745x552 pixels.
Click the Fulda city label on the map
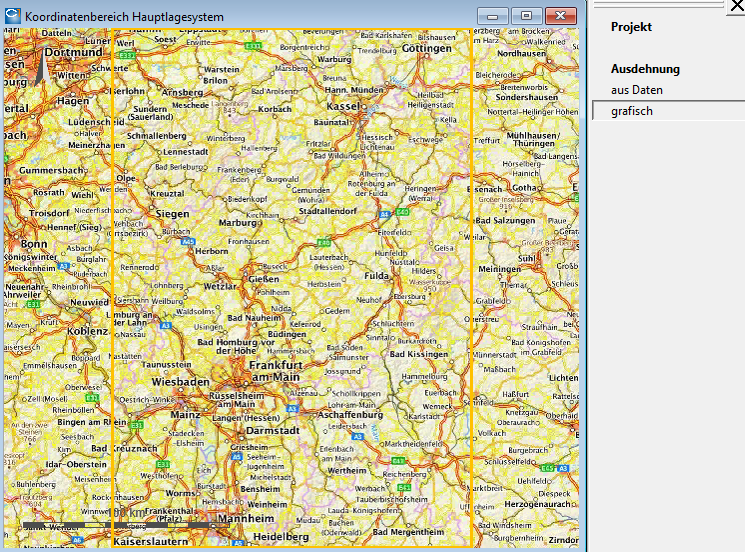[375, 275]
